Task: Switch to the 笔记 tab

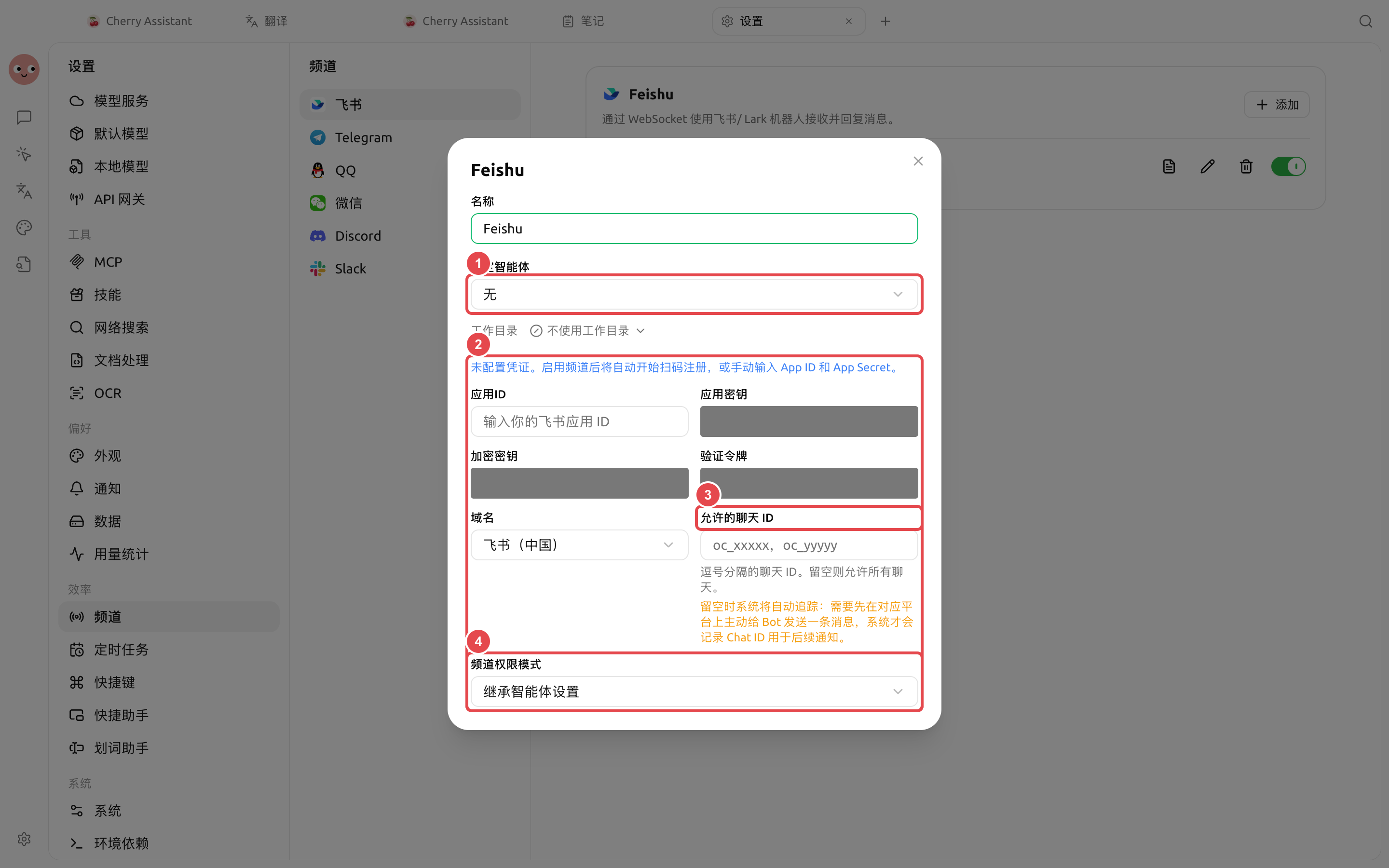Action: click(x=583, y=21)
